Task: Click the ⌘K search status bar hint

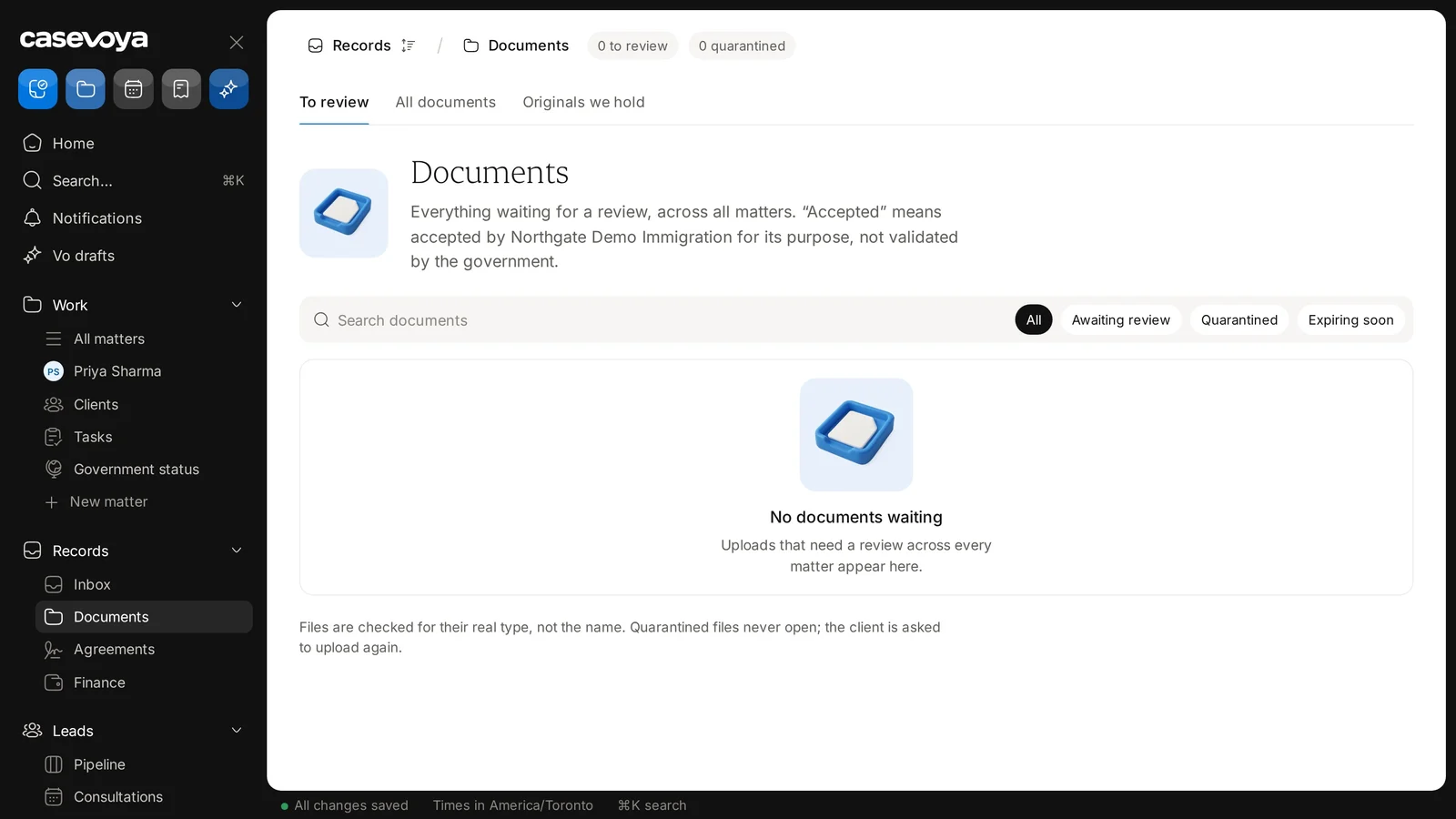Action: click(652, 805)
